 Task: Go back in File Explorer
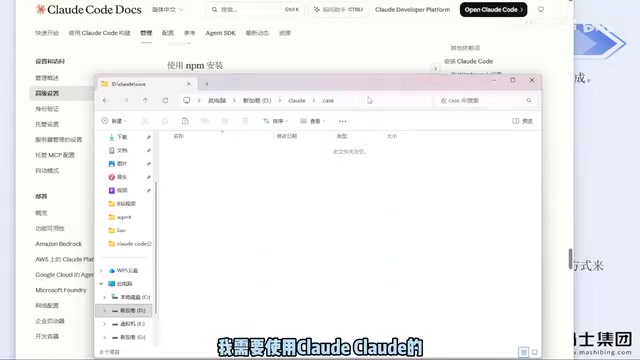tap(106, 100)
